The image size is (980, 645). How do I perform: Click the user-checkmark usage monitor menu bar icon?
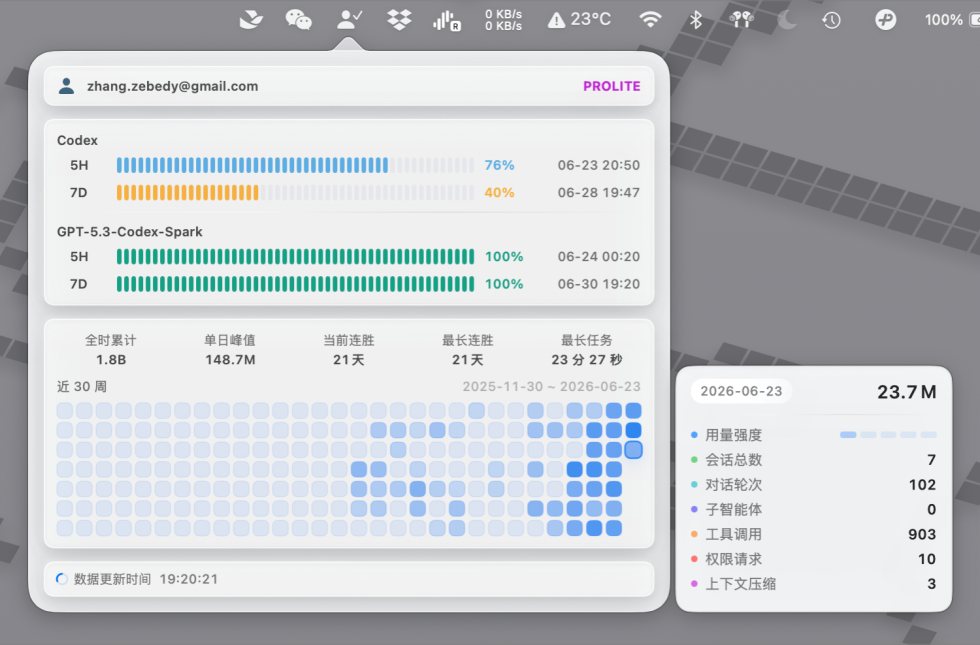point(349,19)
